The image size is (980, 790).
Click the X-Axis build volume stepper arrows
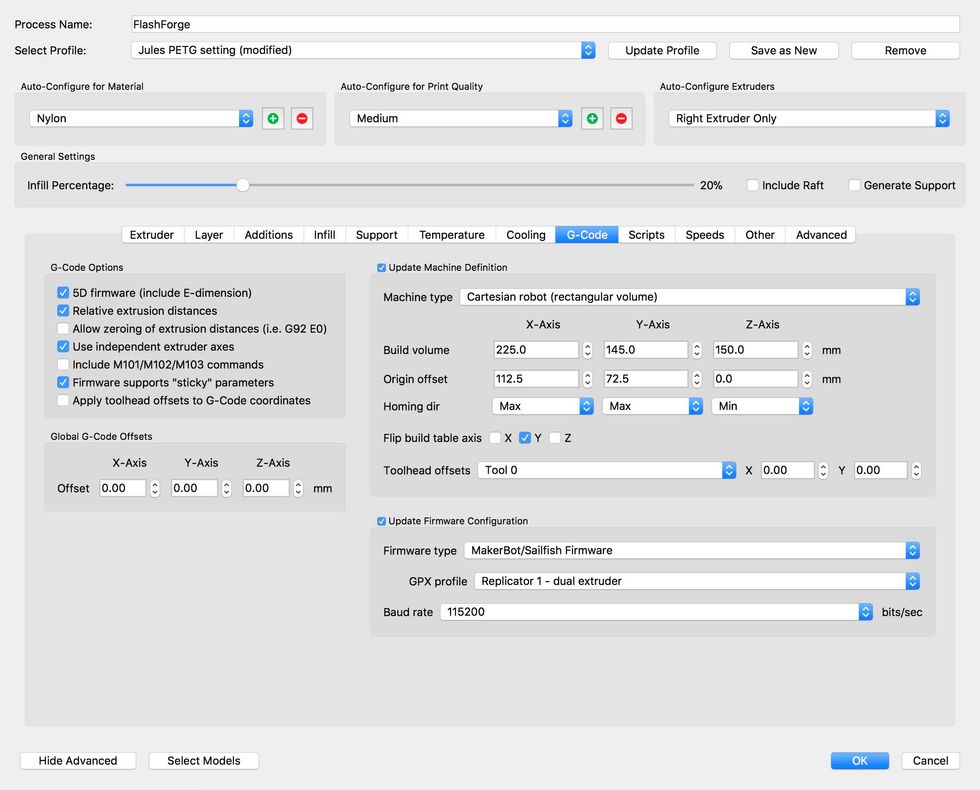(588, 350)
